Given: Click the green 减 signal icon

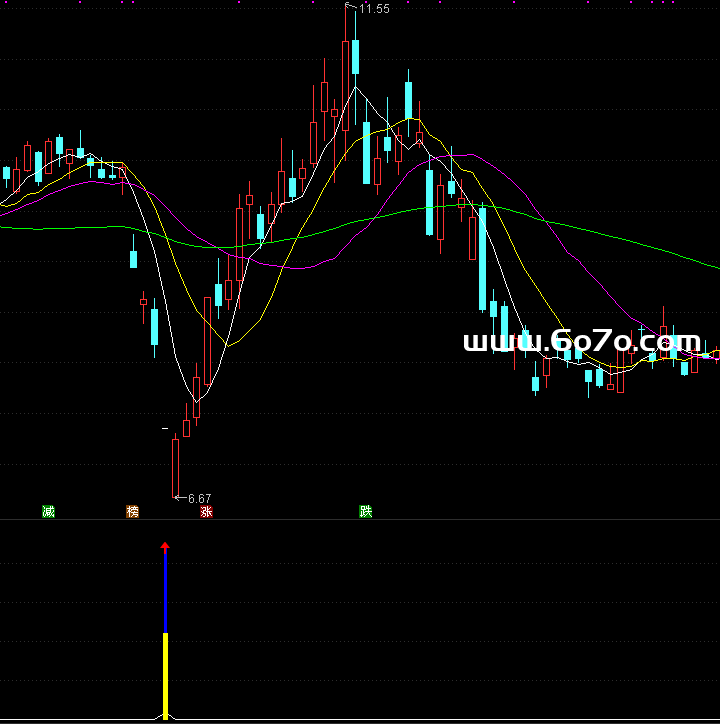Looking at the screenshot, I should (x=48, y=512).
